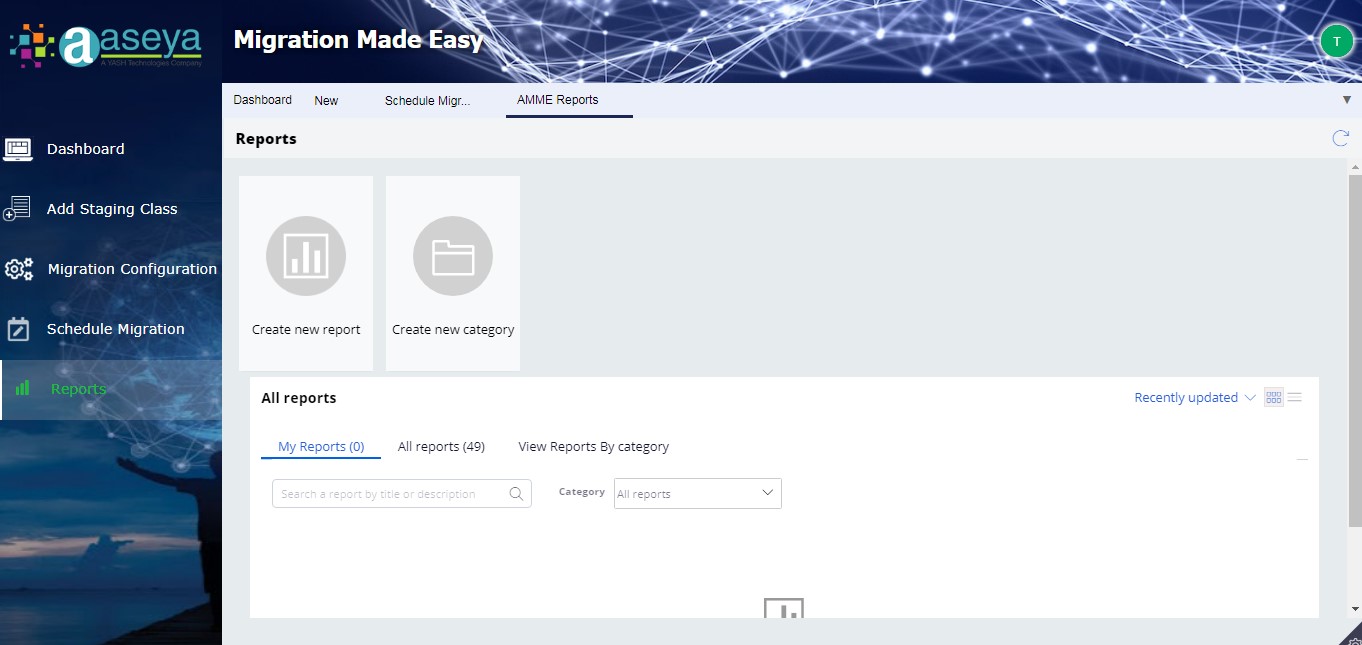Screen dimensions: 1362x645
Task: Switch to the Dashboard tab
Action: tap(263, 100)
